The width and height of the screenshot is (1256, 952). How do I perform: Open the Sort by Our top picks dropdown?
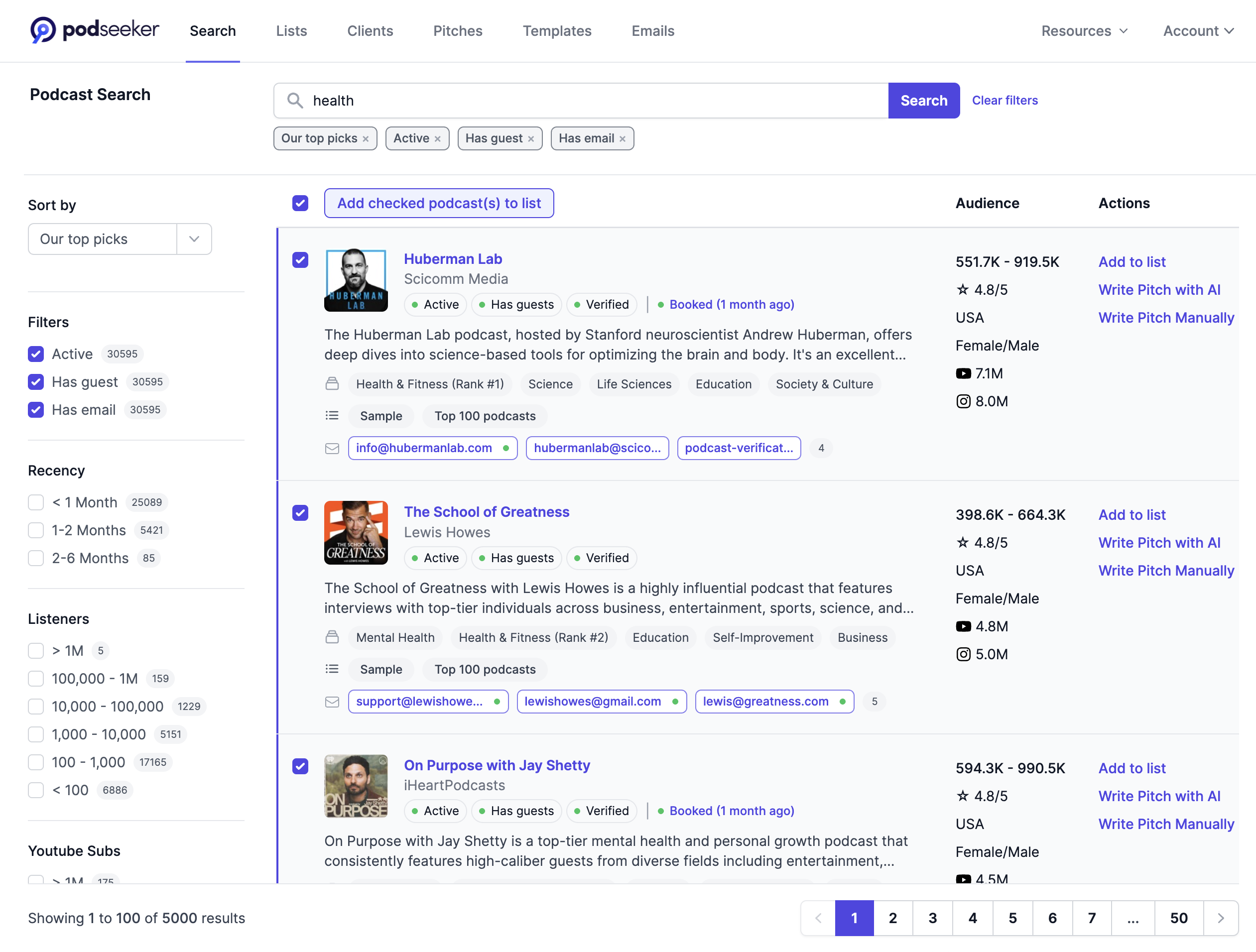(120, 239)
